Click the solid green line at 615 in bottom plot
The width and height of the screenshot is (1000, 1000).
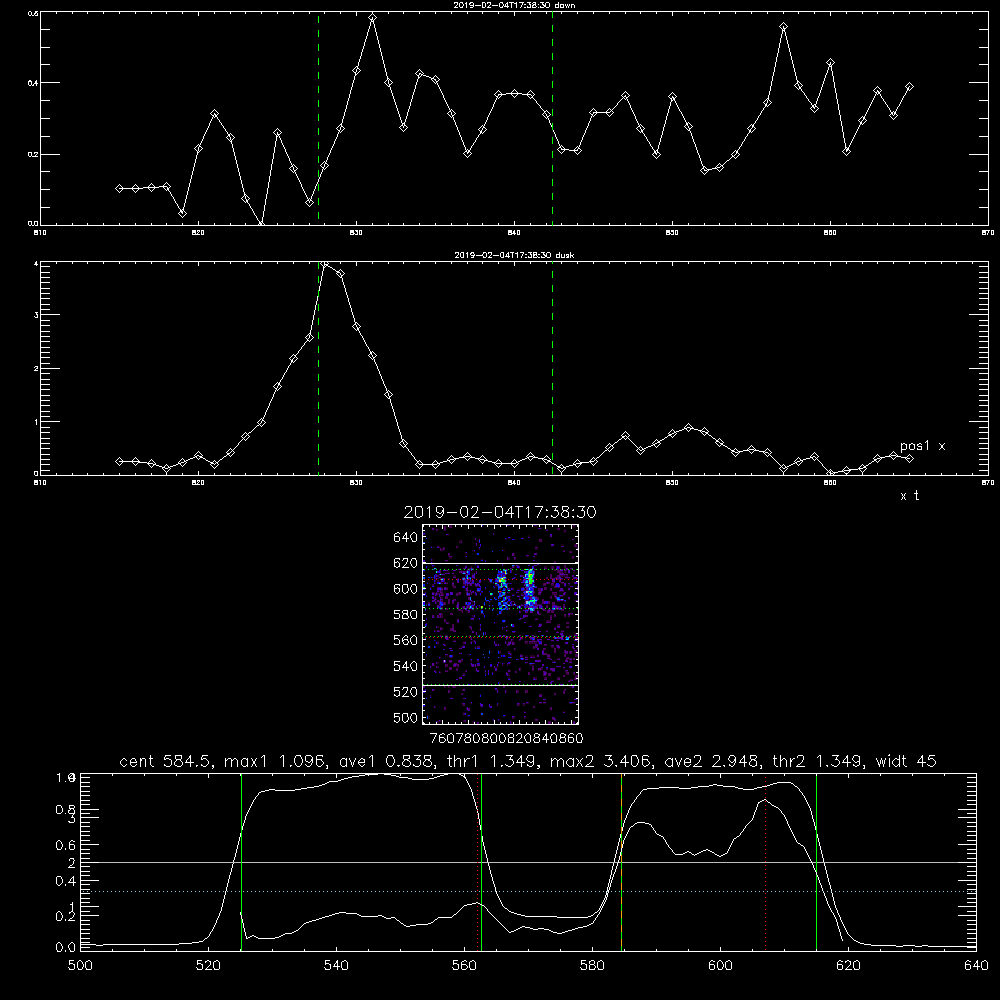[x=816, y=862]
